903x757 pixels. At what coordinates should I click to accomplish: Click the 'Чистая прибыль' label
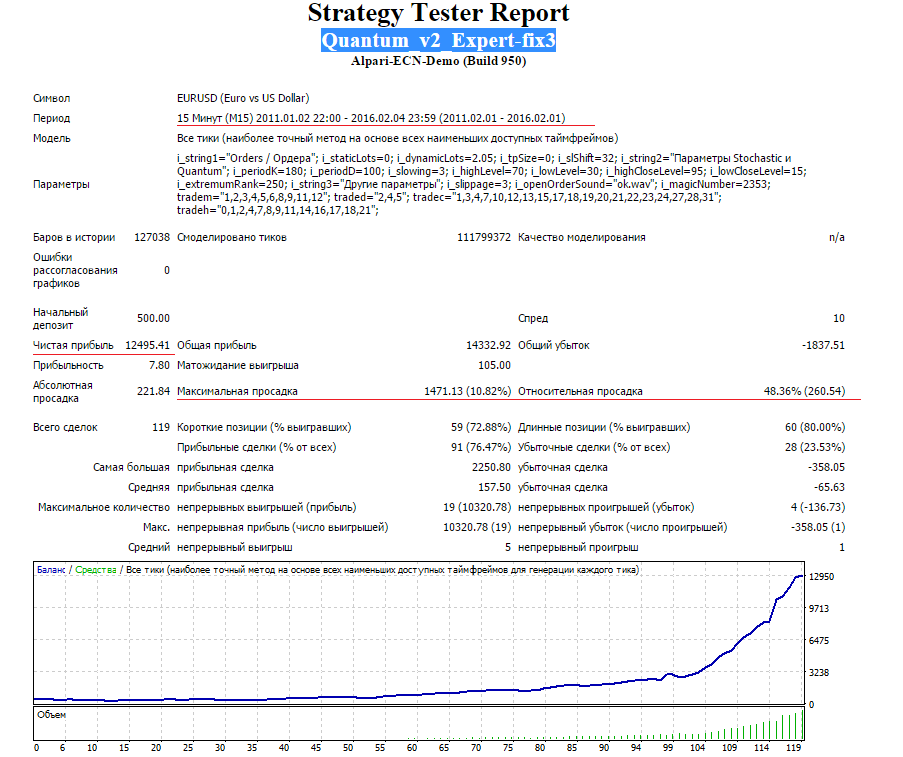click(x=73, y=346)
